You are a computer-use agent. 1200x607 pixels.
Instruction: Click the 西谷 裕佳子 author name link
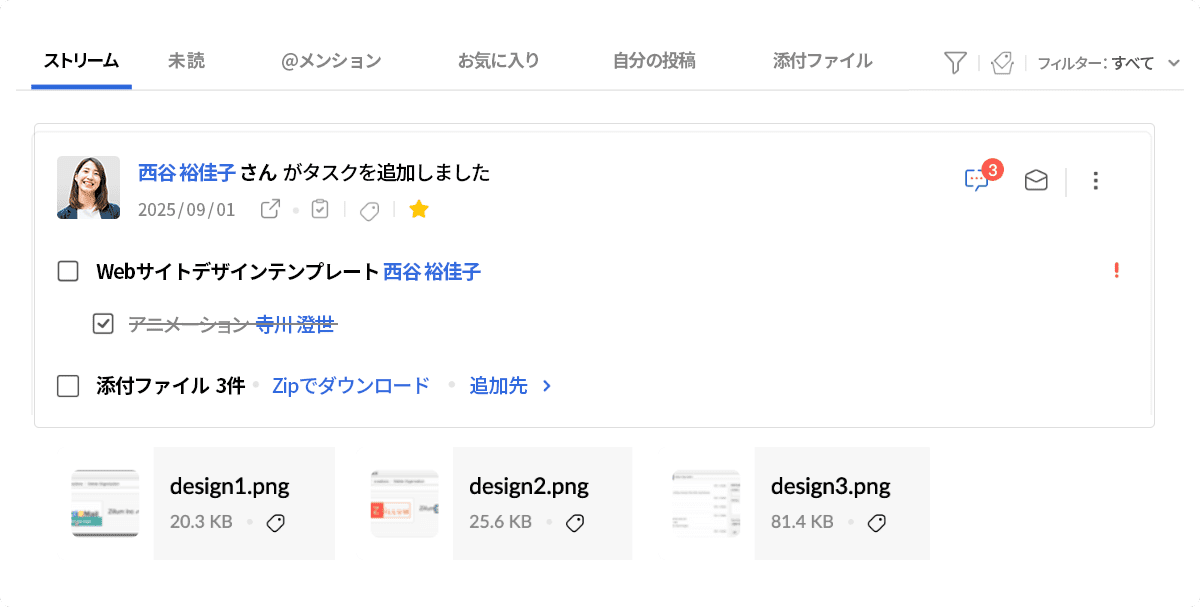click(x=187, y=173)
